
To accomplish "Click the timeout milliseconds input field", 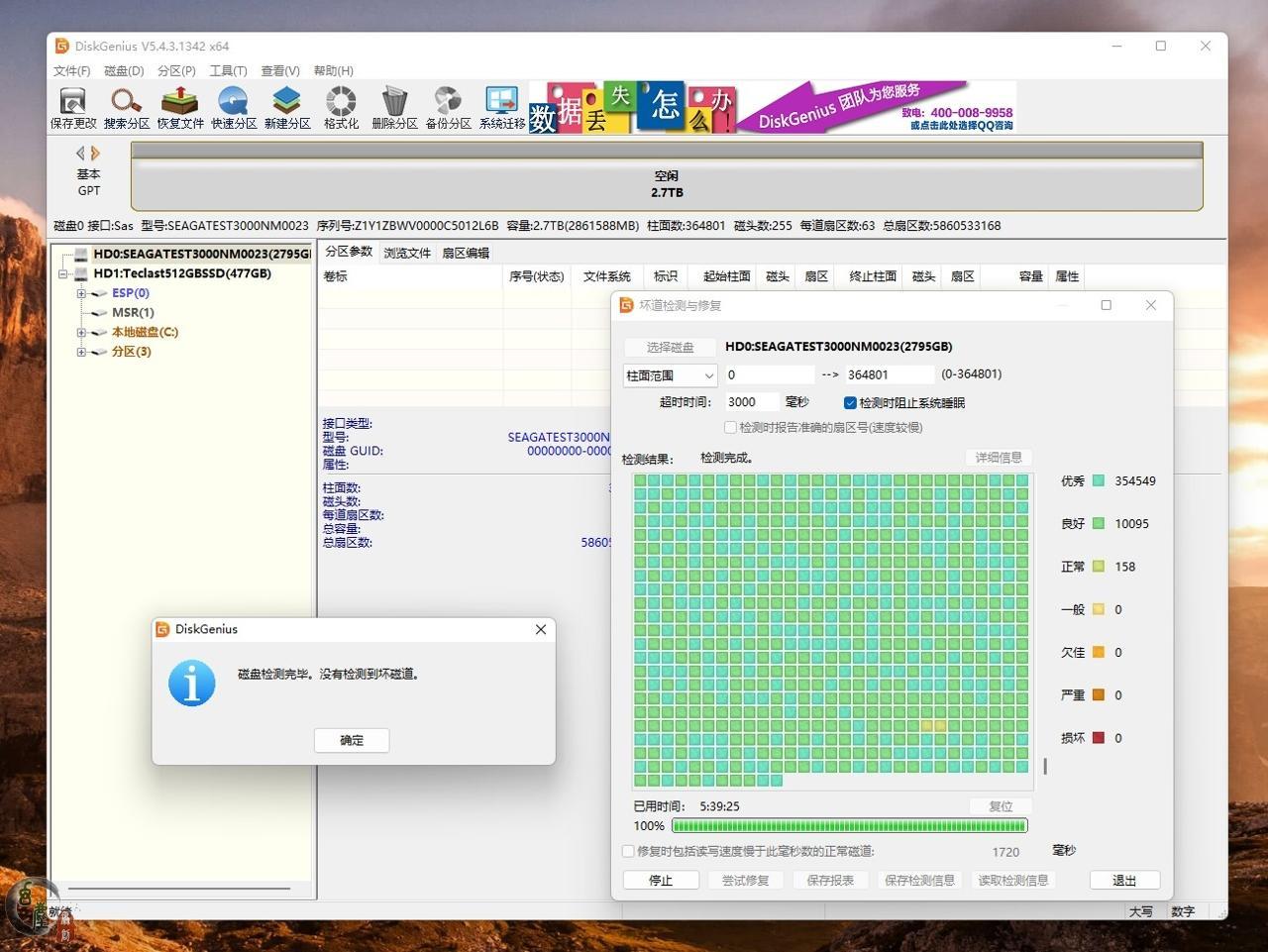I will (x=752, y=402).
